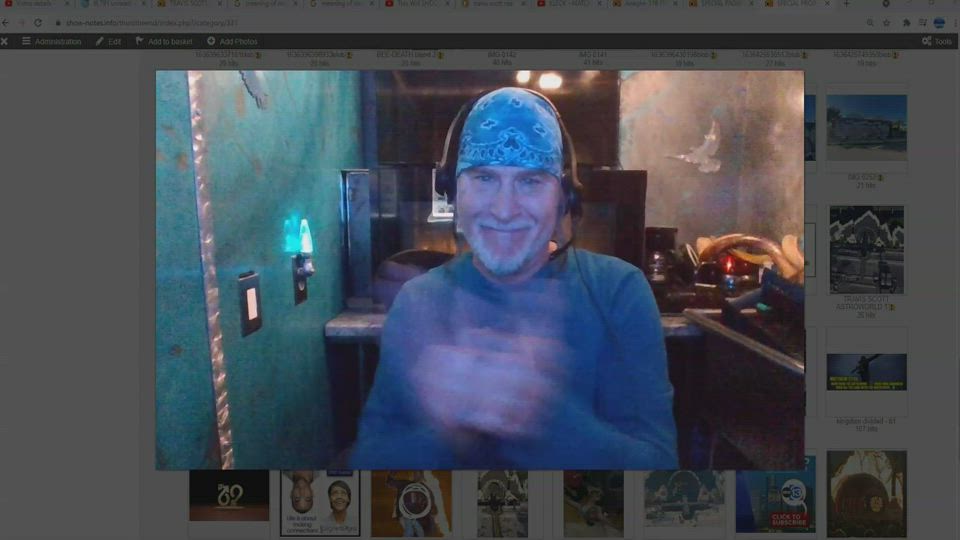Close the admin toolbar X icon
This screenshot has width=960, height=540.
pos(5,41)
